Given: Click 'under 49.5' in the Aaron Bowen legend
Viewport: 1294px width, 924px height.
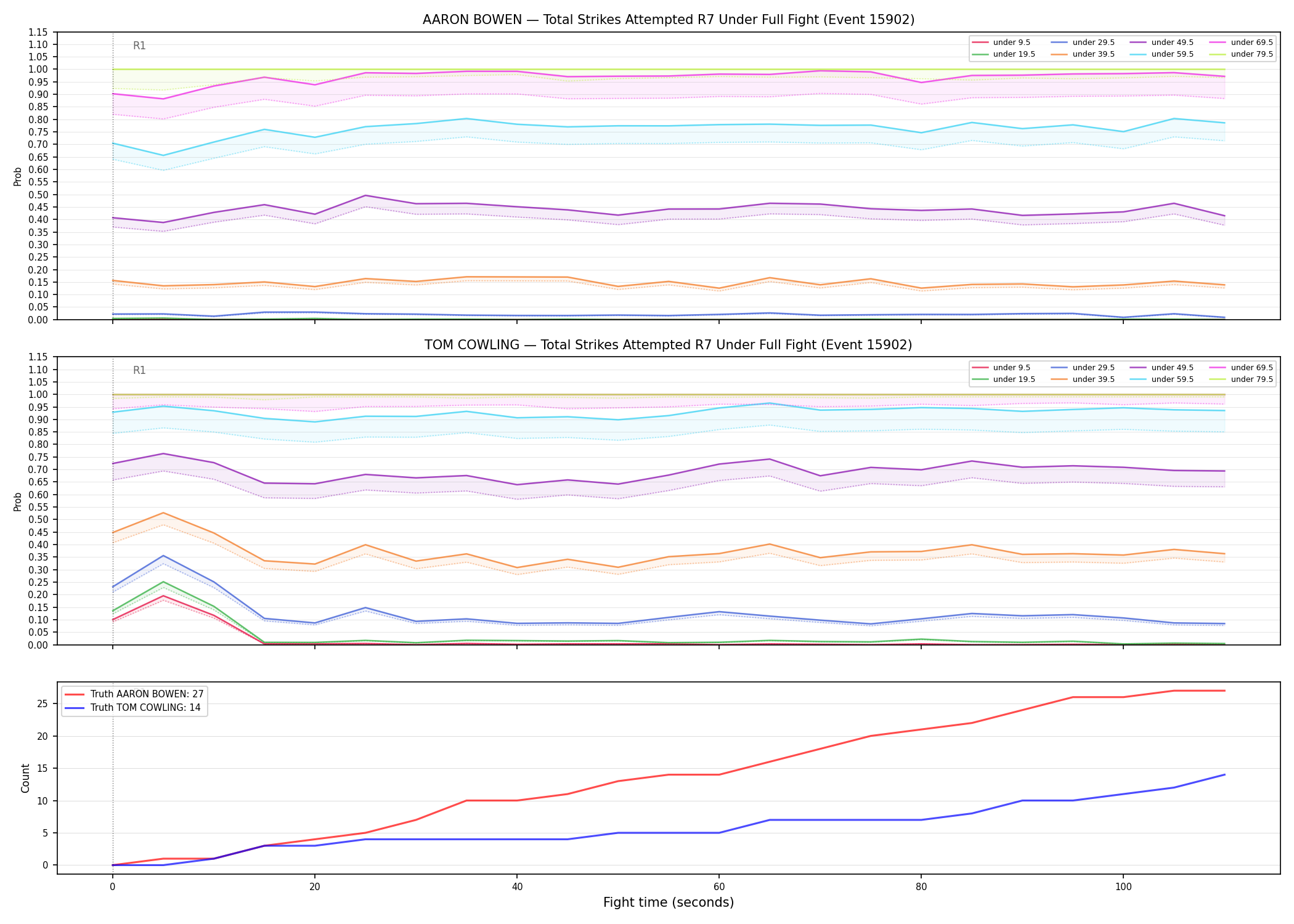Looking at the screenshot, I should coord(1172,43).
